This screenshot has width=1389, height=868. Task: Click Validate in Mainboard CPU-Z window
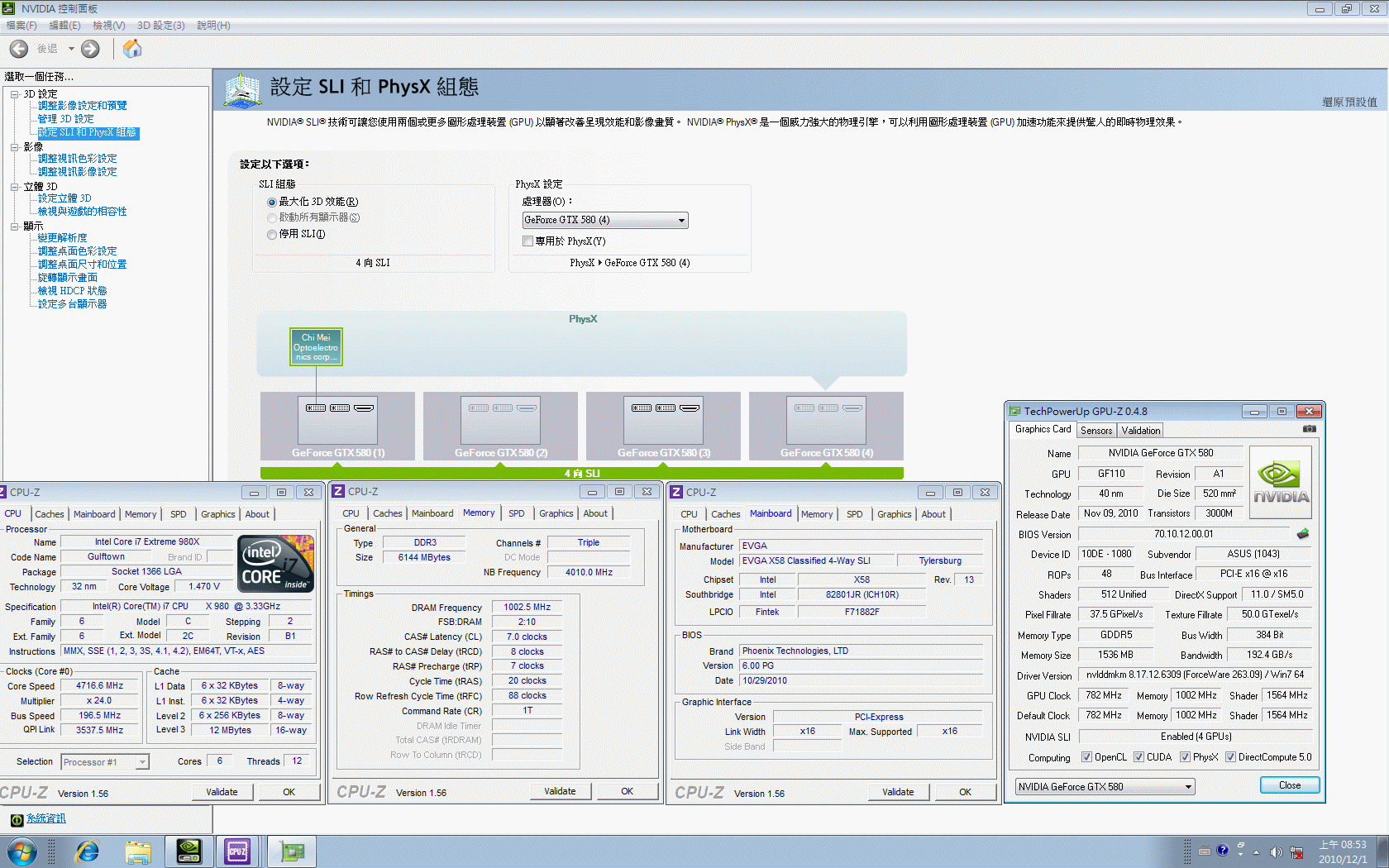coord(898,792)
